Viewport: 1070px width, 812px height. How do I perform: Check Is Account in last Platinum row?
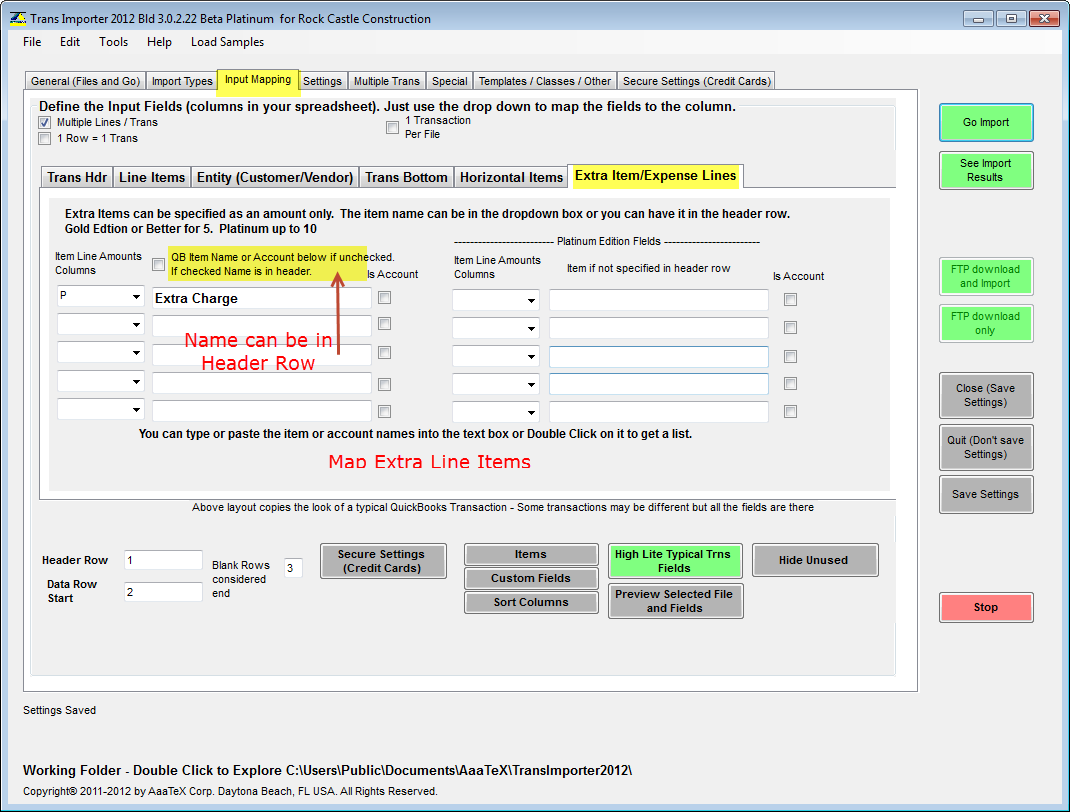click(790, 411)
